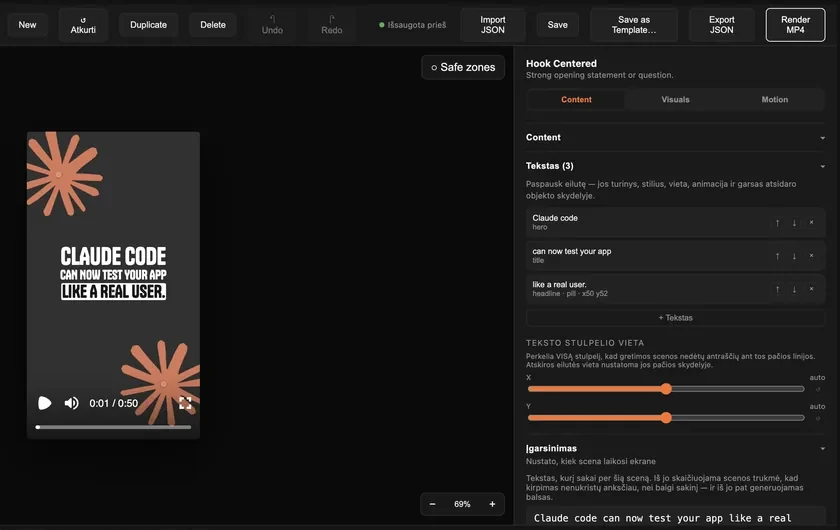Move 'Claude code' row down
840x530 pixels.
coord(794,222)
